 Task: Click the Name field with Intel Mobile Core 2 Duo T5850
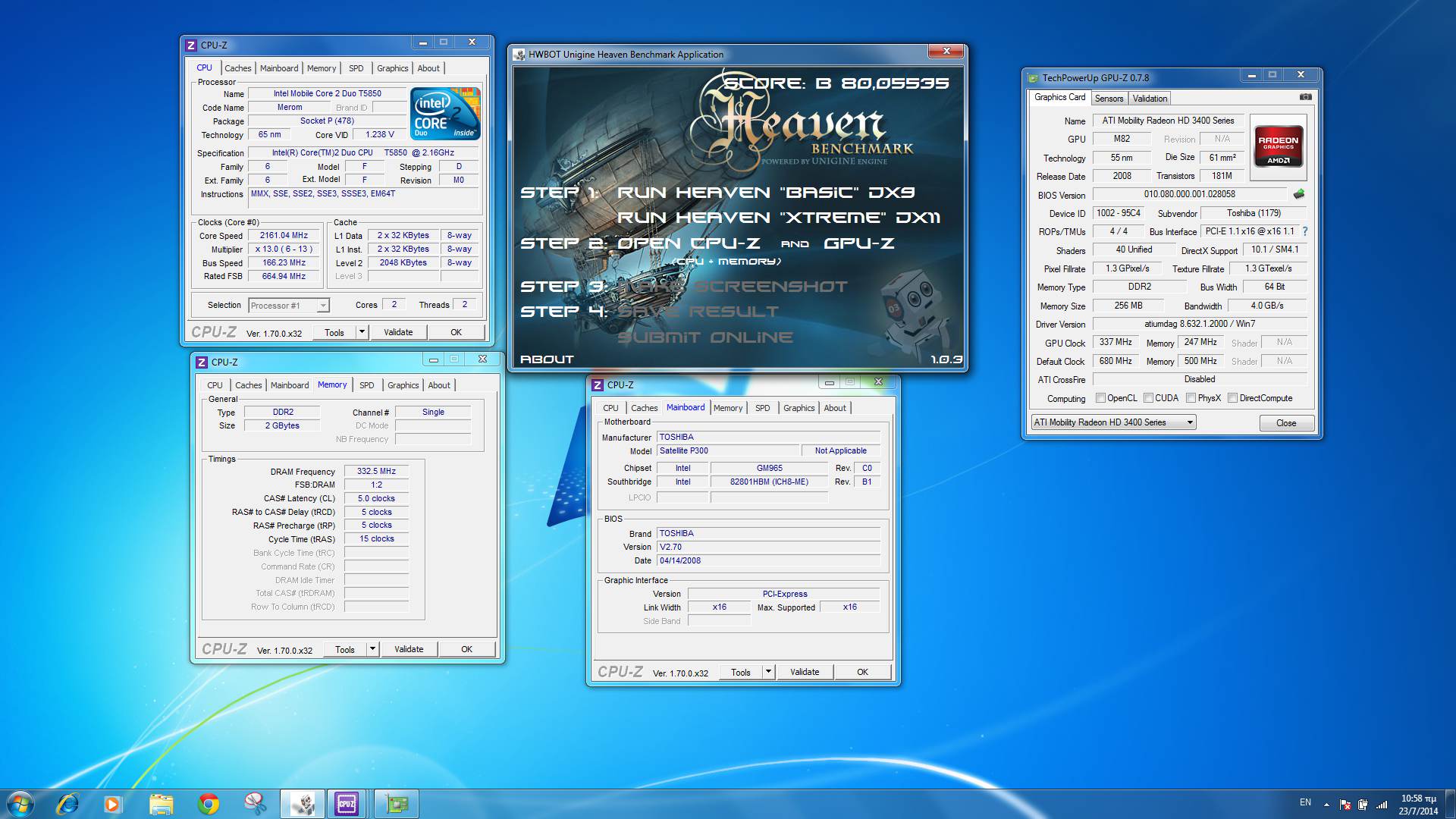(x=328, y=94)
